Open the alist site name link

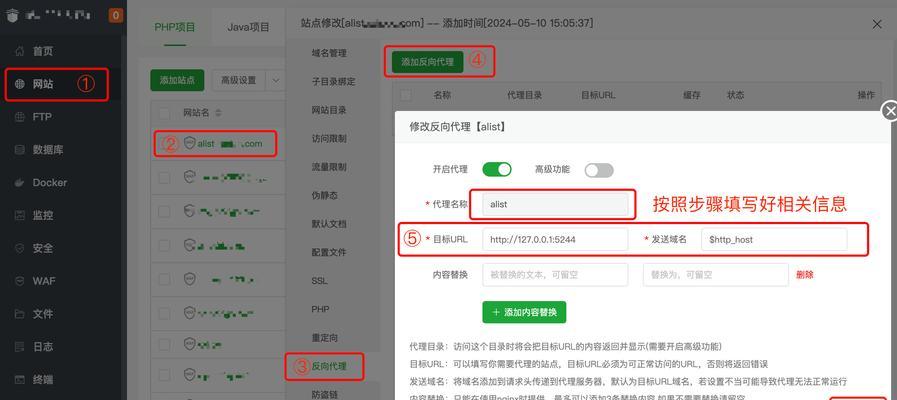click(229, 144)
